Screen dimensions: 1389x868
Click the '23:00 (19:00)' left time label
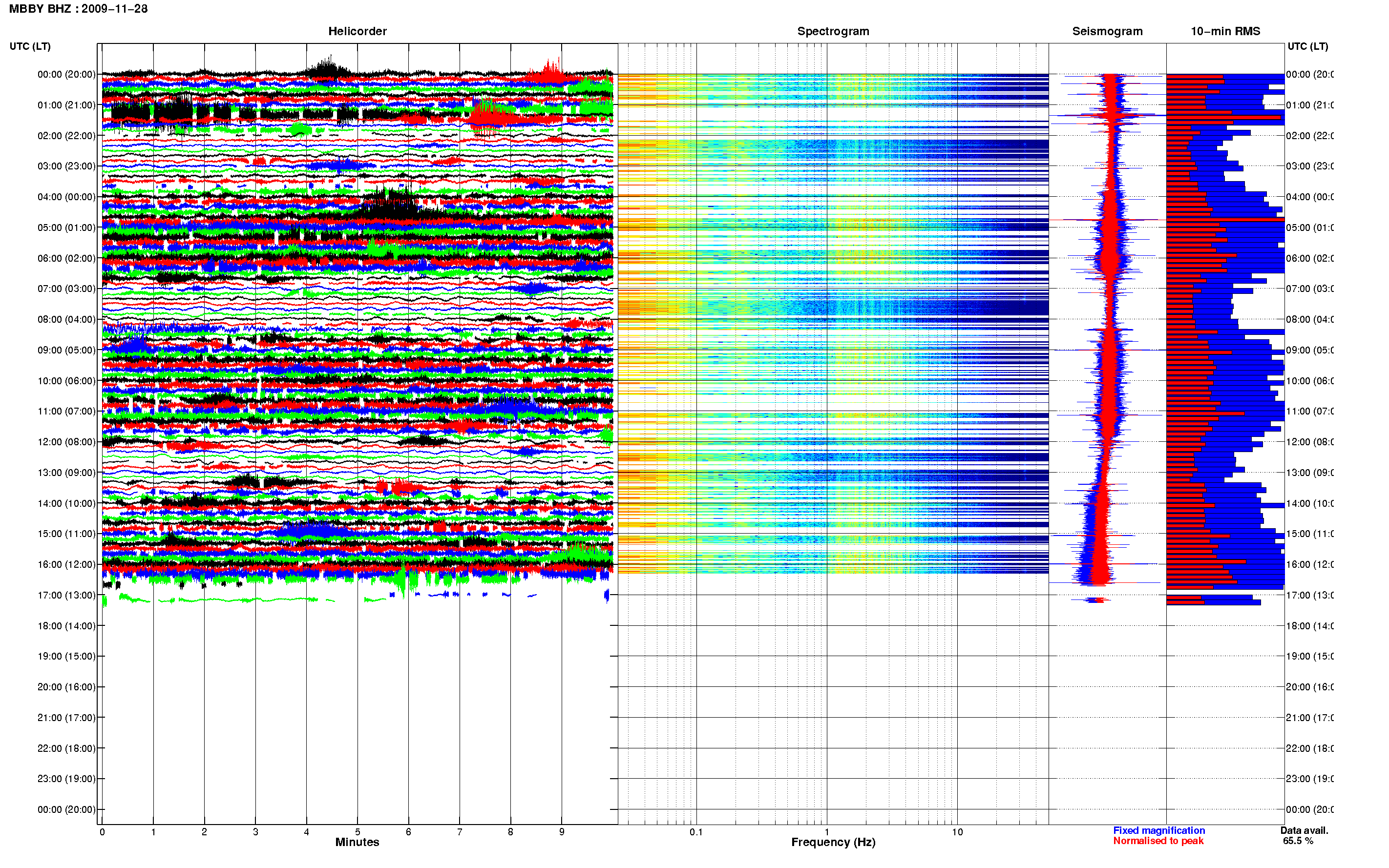[66, 779]
